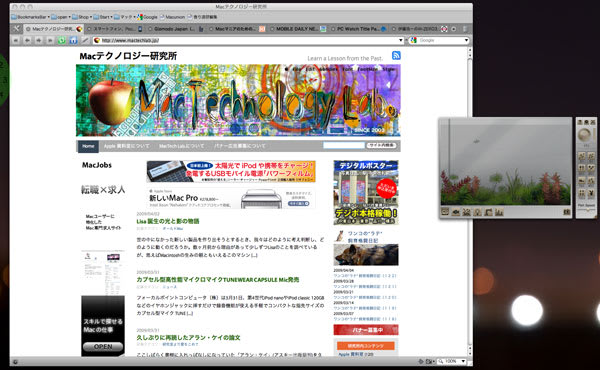The height and width of the screenshot is (370, 600).
Task: Open the address bar history dropdown arrow
Action: [401, 40]
